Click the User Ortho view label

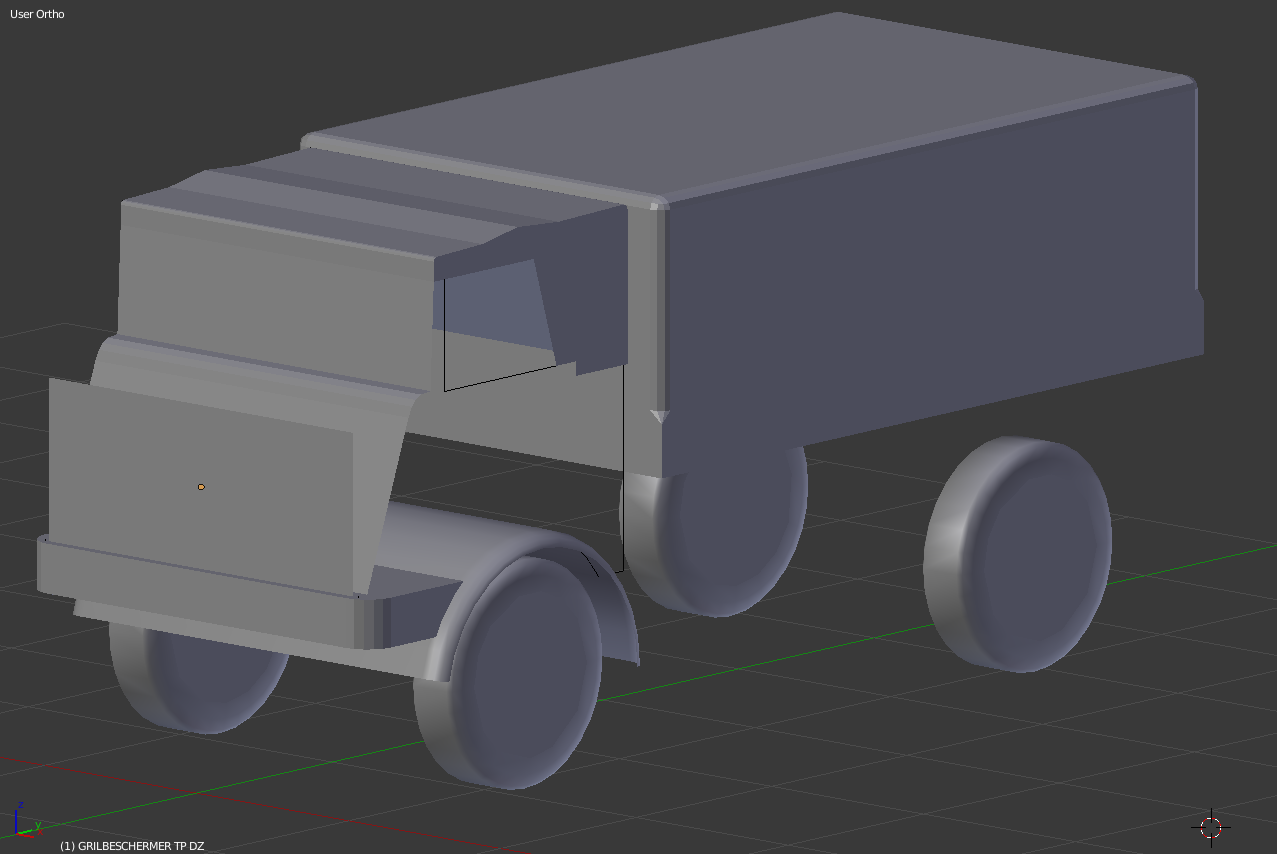click(x=37, y=14)
